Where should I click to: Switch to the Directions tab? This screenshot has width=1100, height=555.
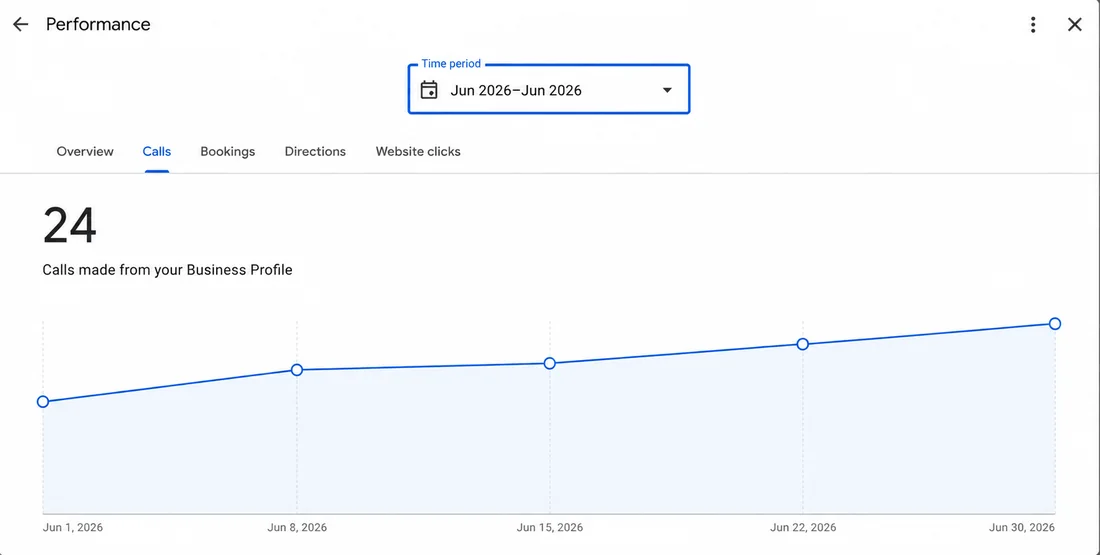(x=315, y=152)
